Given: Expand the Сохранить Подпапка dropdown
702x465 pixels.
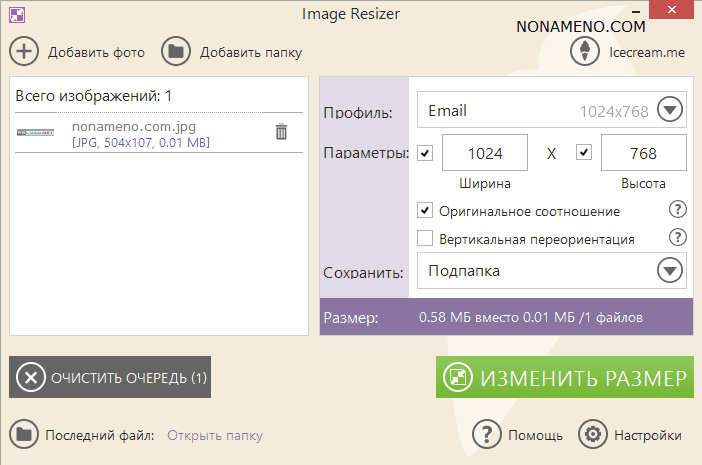Looking at the screenshot, I should click(x=669, y=271).
